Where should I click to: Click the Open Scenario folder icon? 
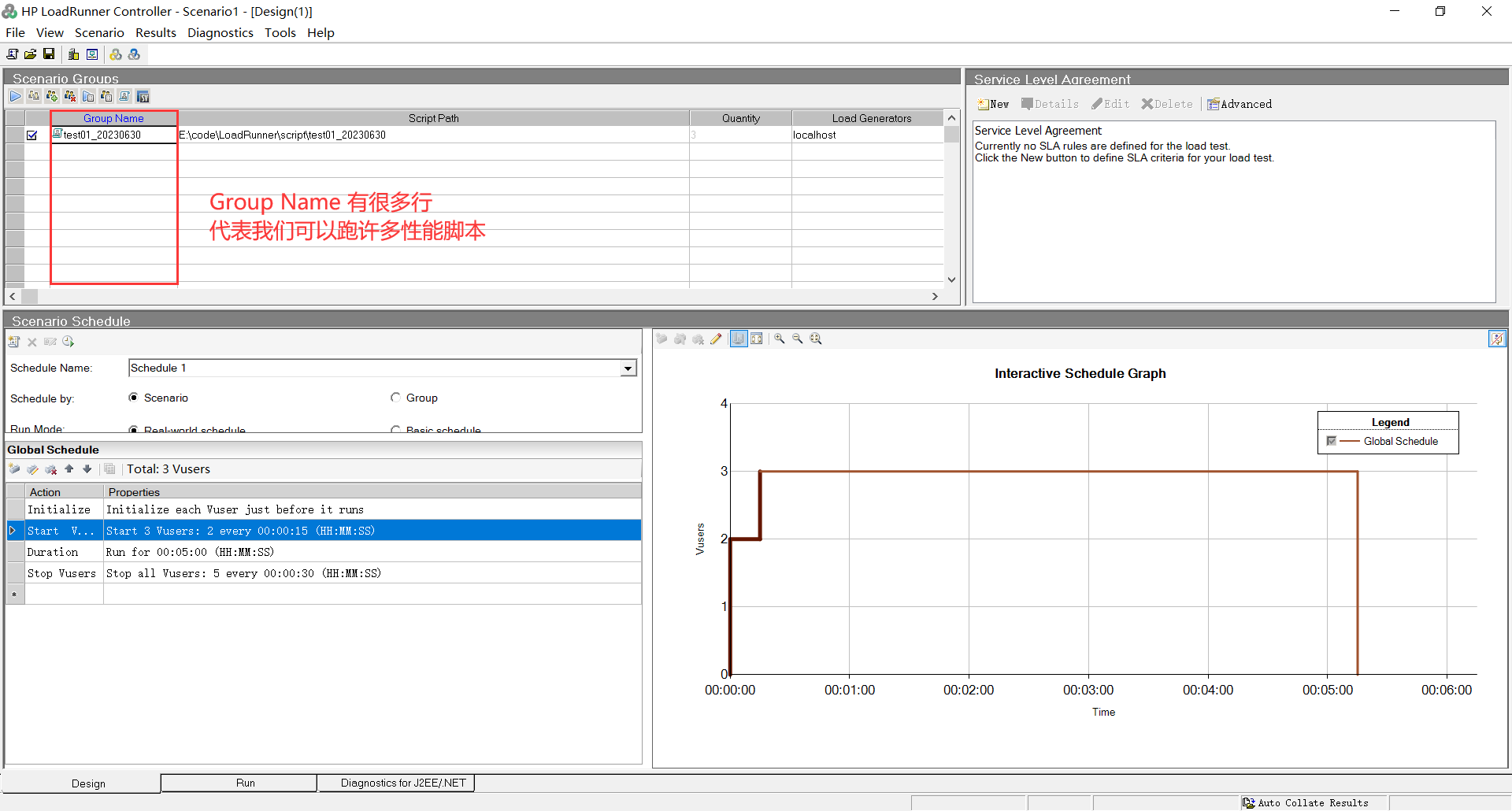tap(31, 54)
